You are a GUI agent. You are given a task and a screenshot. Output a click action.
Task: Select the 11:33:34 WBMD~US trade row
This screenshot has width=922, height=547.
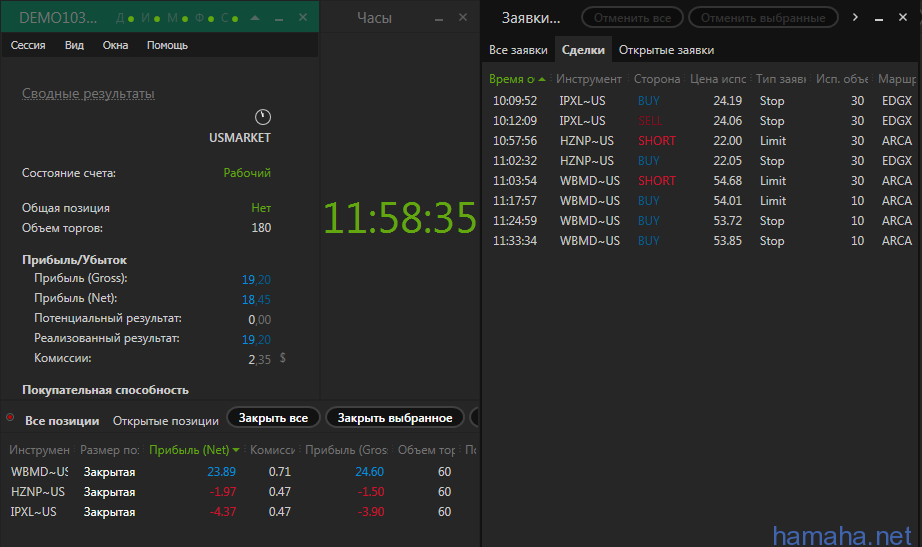tap(702, 241)
